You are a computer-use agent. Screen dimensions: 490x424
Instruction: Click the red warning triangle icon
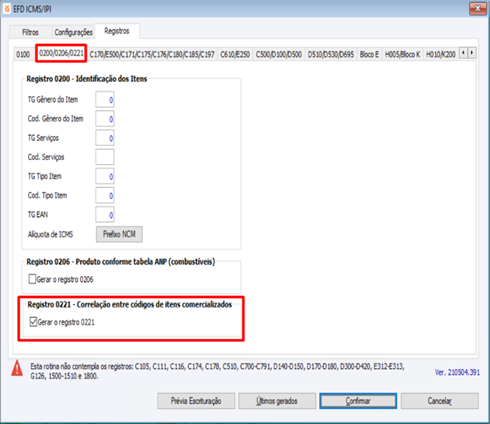pos(17,369)
